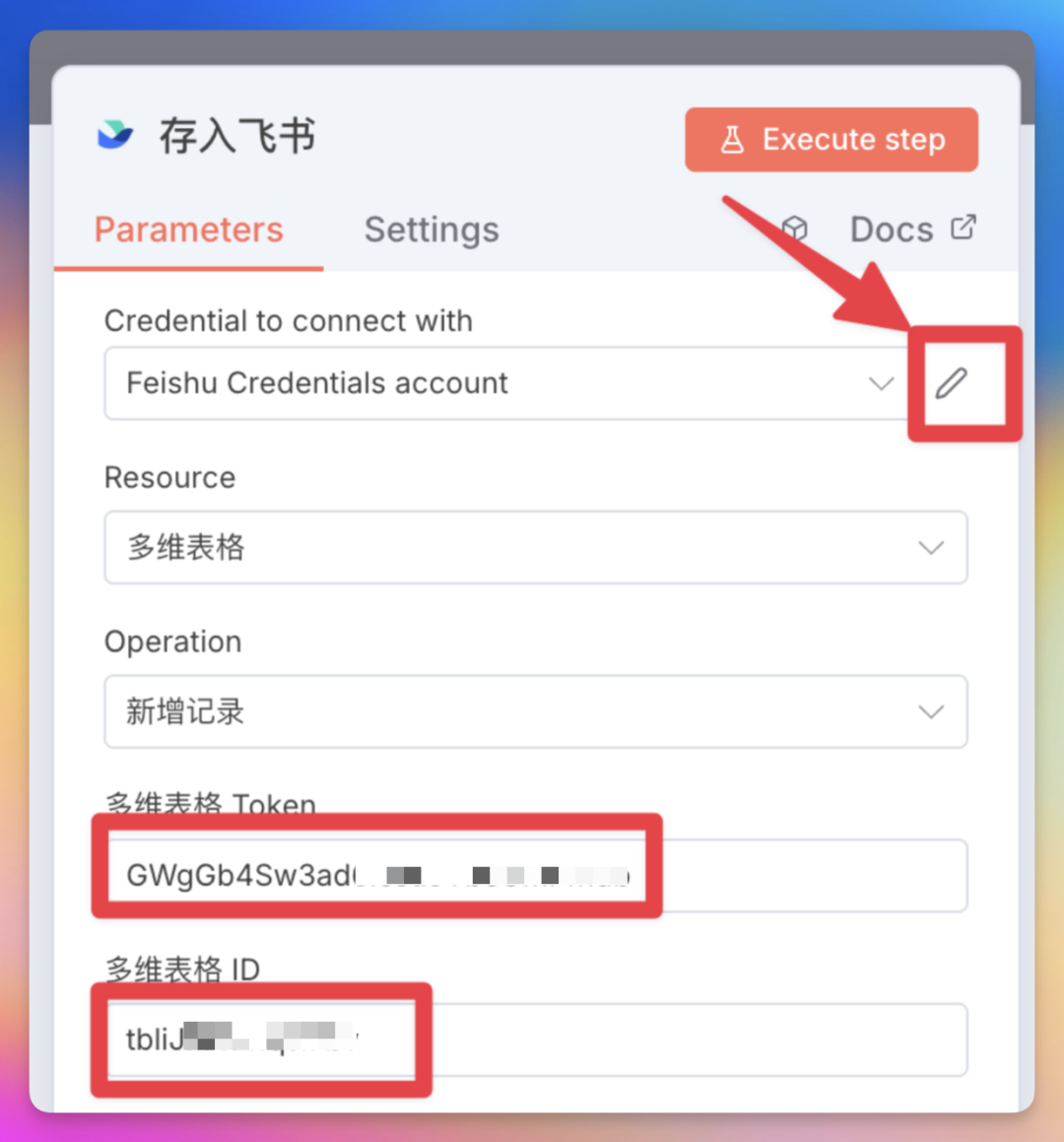
Task: Click the pencil edit credential icon
Action: pyautogui.click(x=951, y=384)
